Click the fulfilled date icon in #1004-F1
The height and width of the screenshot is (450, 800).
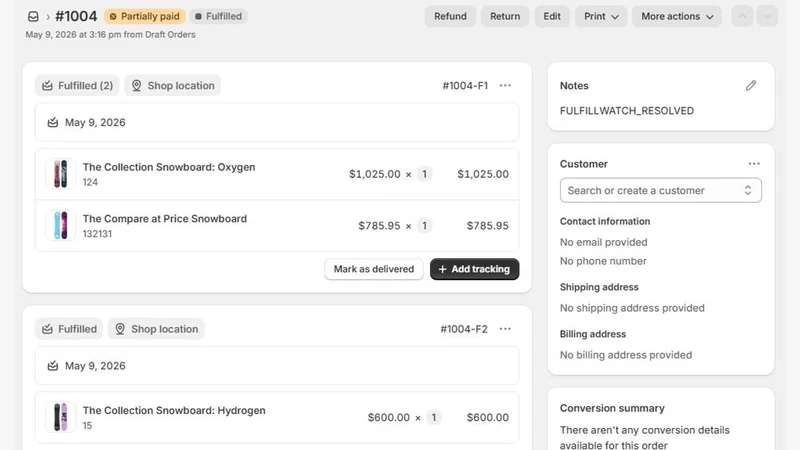click(x=53, y=122)
